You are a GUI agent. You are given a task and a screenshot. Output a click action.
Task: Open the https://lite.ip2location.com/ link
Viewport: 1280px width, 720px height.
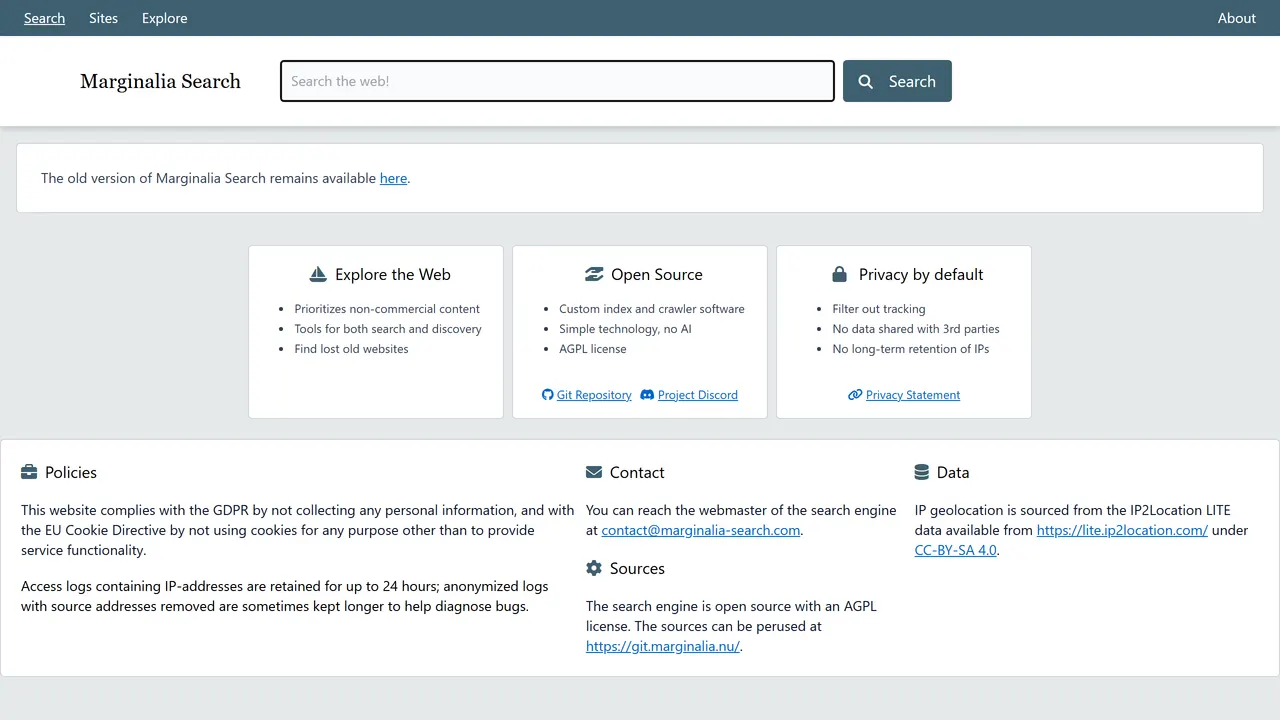(x=1122, y=530)
